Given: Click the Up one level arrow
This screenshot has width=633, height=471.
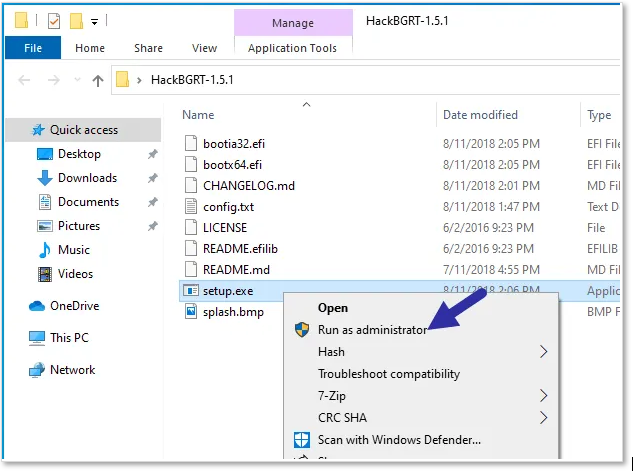Looking at the screenshot, I should pos(98,80).
